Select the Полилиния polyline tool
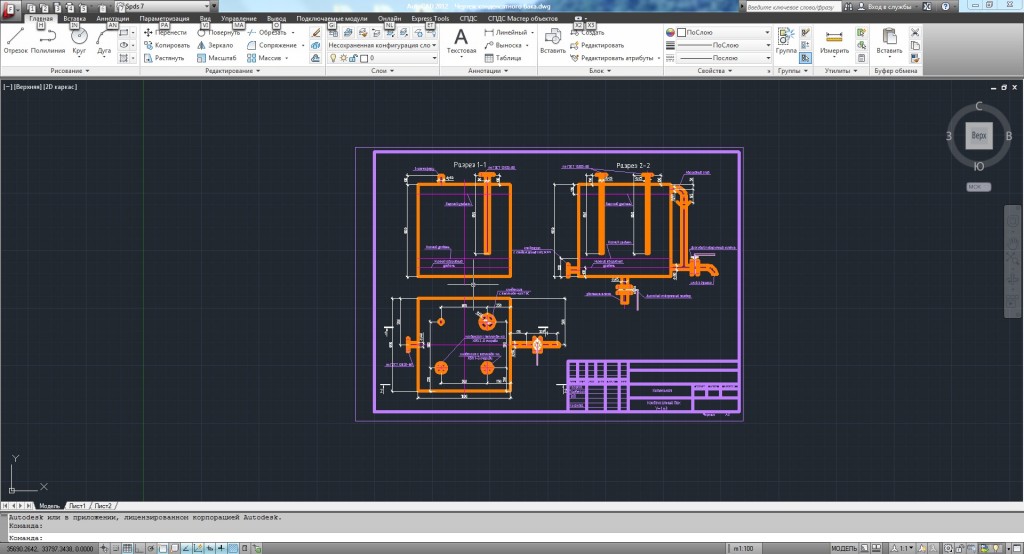This screenshot has width=1024, height=554. click(48, 42)
